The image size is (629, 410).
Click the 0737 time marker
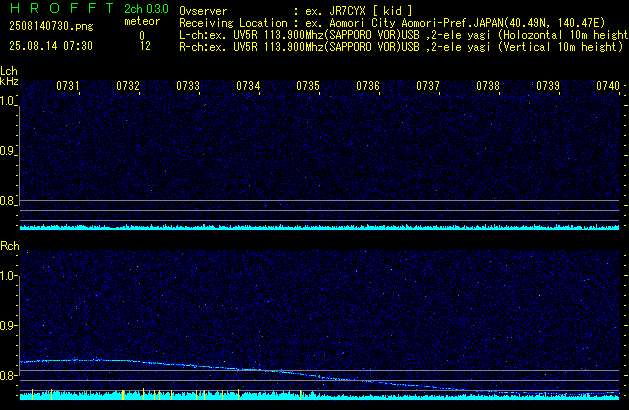428,86
